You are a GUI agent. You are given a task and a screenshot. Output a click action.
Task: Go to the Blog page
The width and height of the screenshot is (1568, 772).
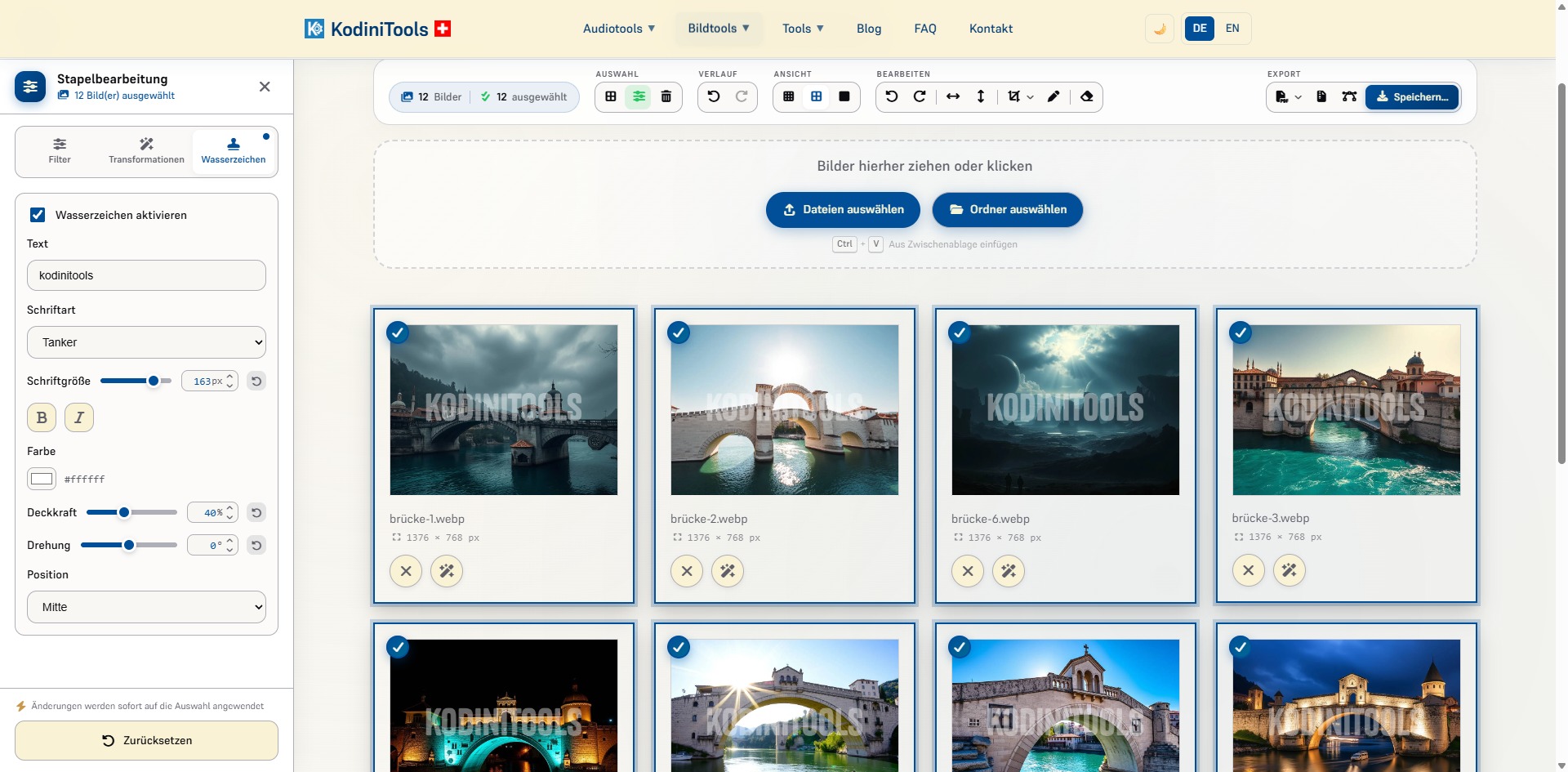(869, 29)
